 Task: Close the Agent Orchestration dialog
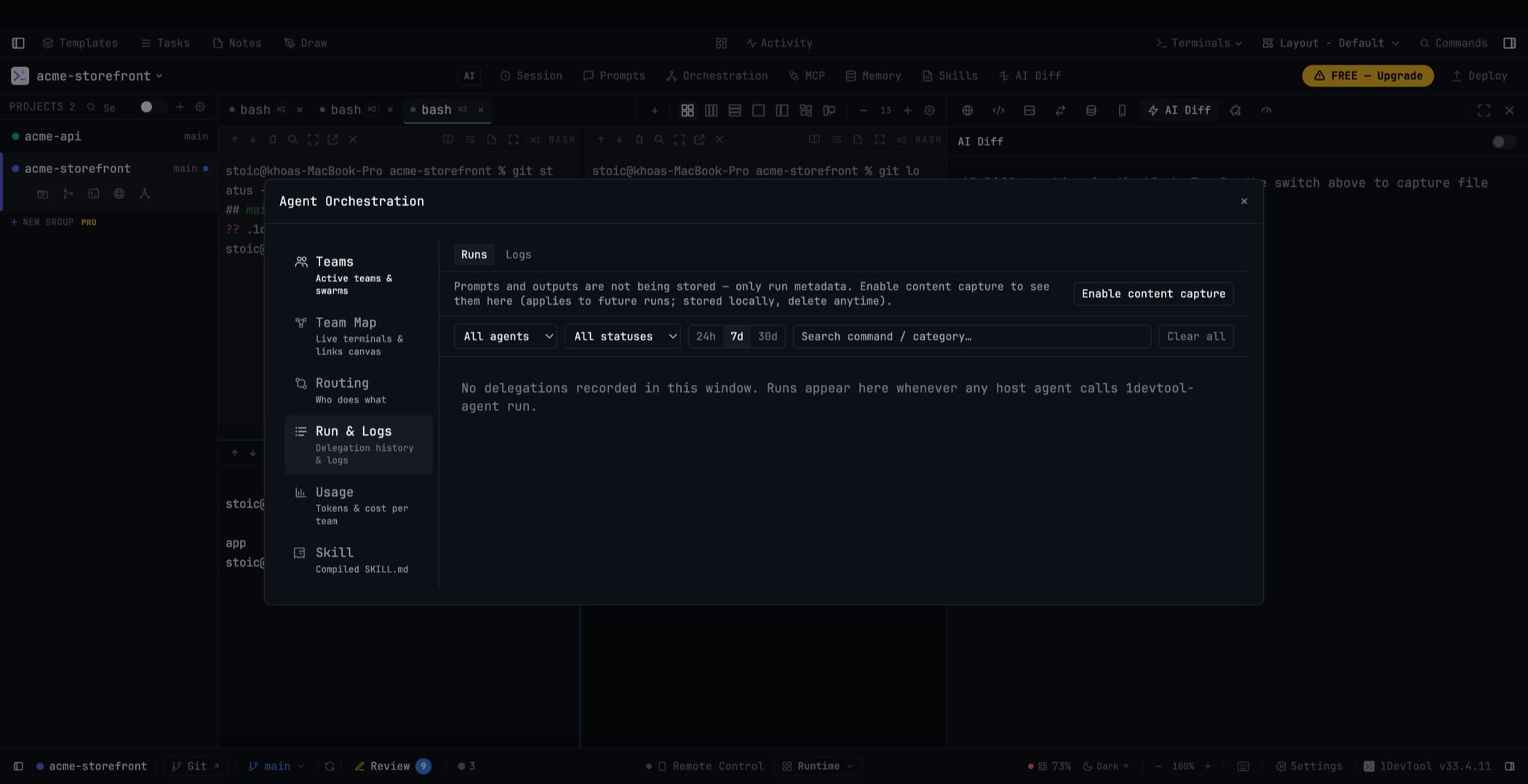tap(1244, 201)
